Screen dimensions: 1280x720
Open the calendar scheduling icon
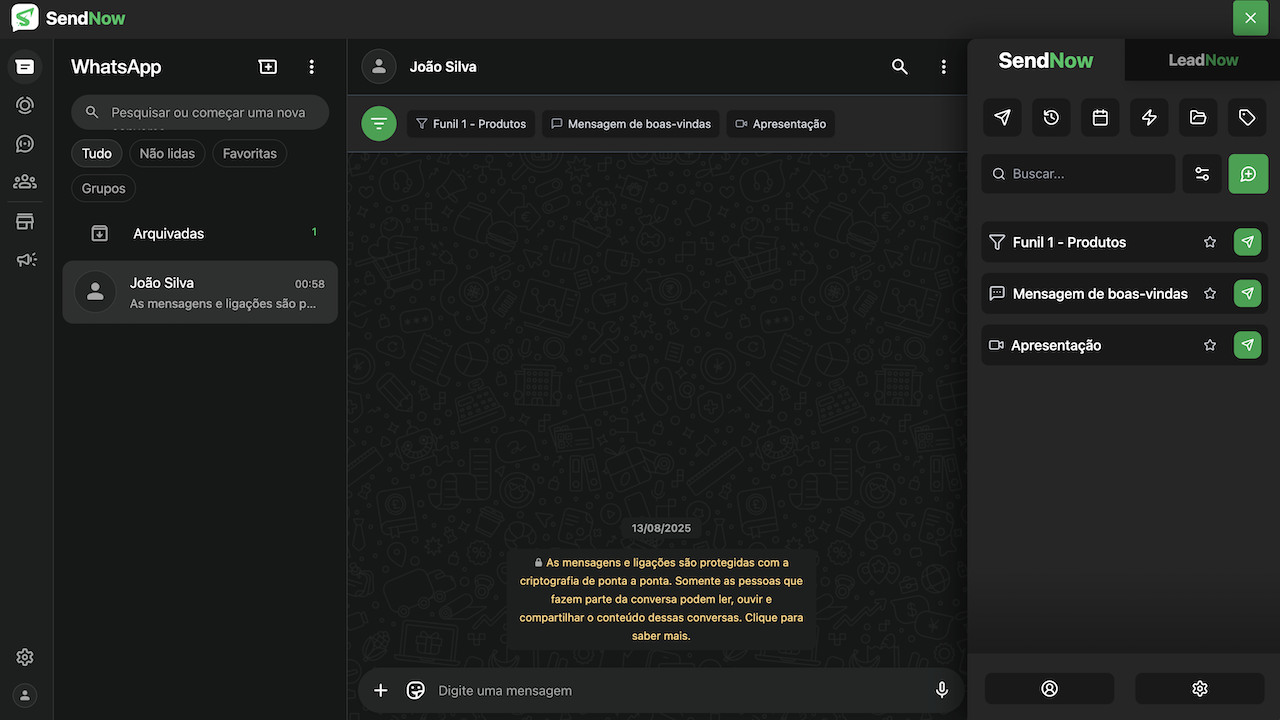click(x=1100, y=118)
